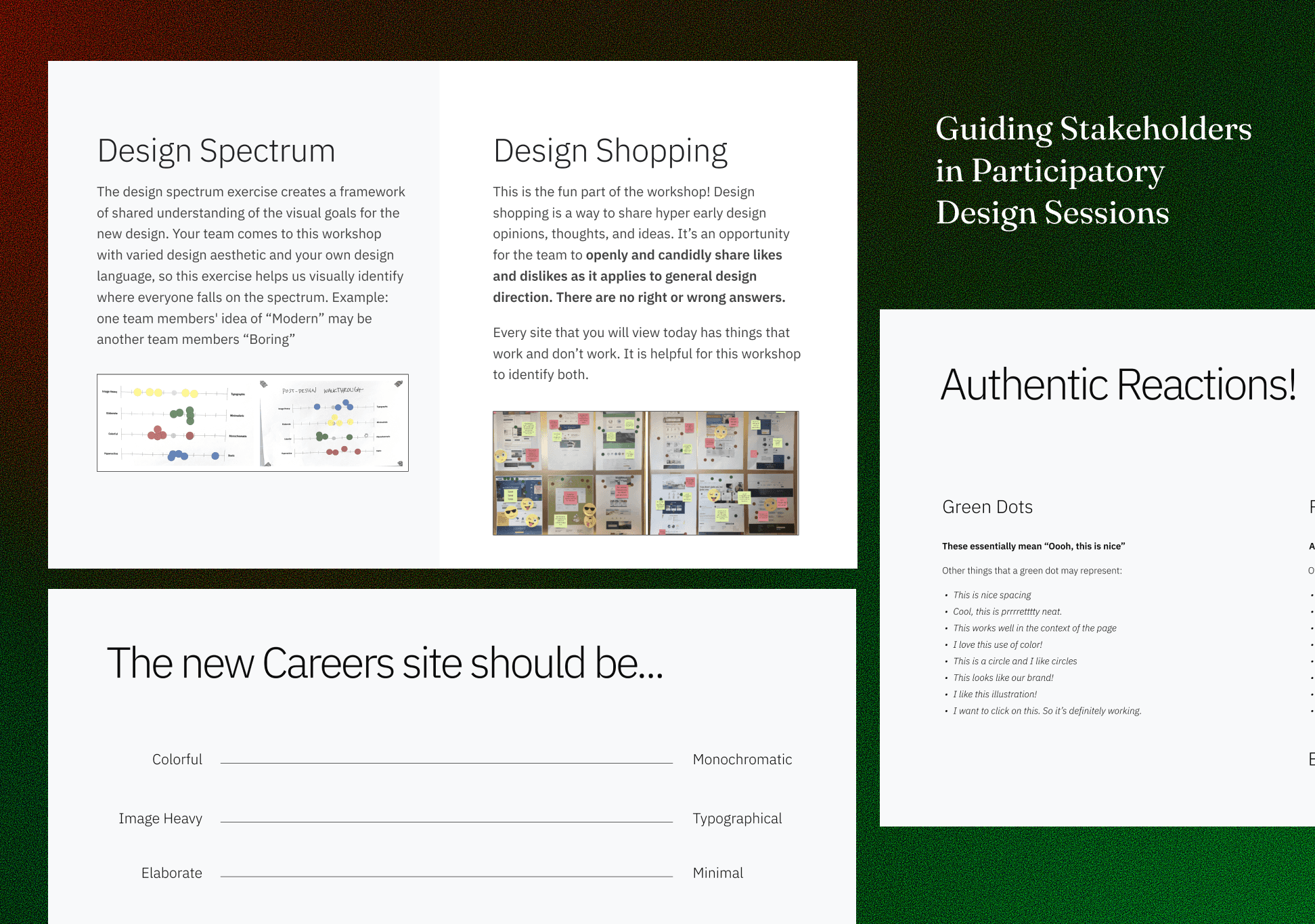This screenshot has height=924, width=1315.
Task: Click the Image Heavy to Typographical line
Action: click(447, 822)
